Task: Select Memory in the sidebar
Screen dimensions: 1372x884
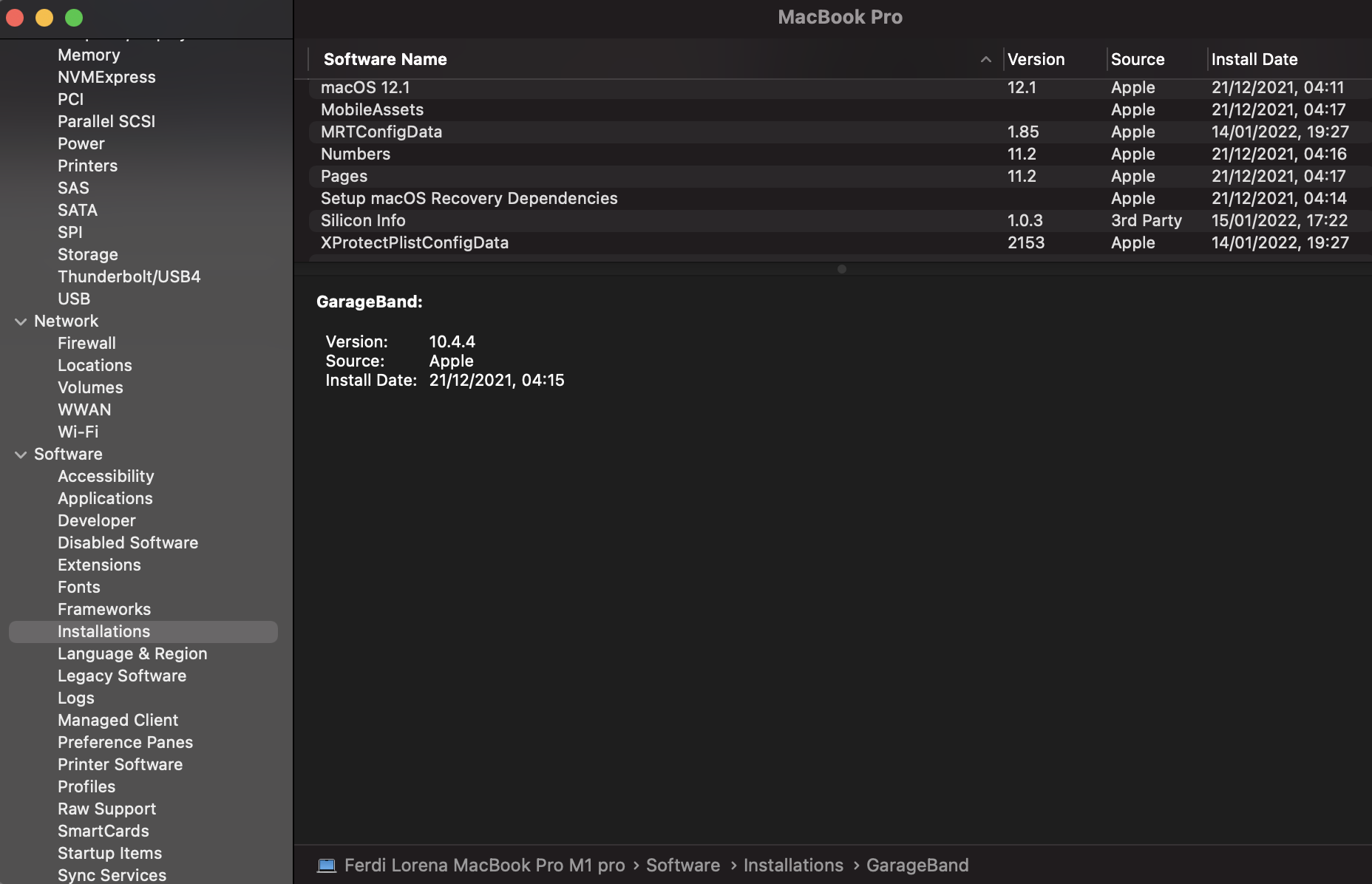Action: pos(89,55)
